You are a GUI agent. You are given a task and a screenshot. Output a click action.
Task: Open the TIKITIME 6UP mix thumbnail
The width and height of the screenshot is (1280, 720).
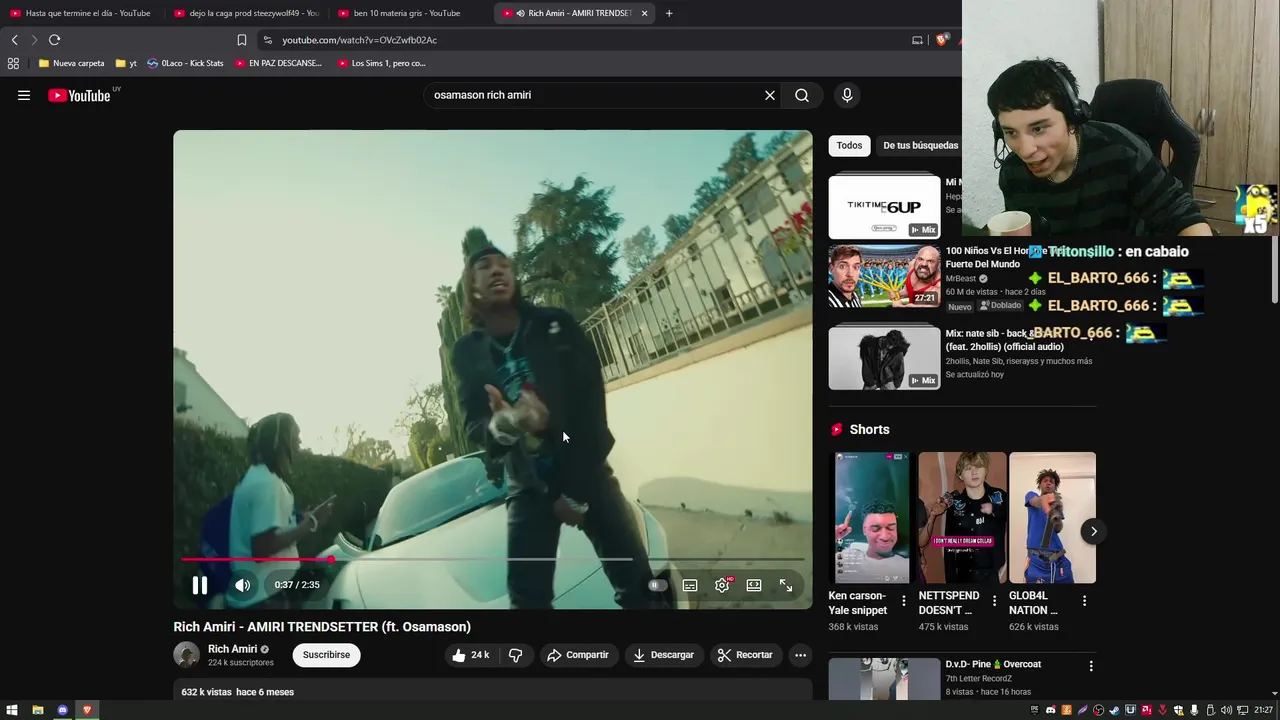(x=884, y=207)
